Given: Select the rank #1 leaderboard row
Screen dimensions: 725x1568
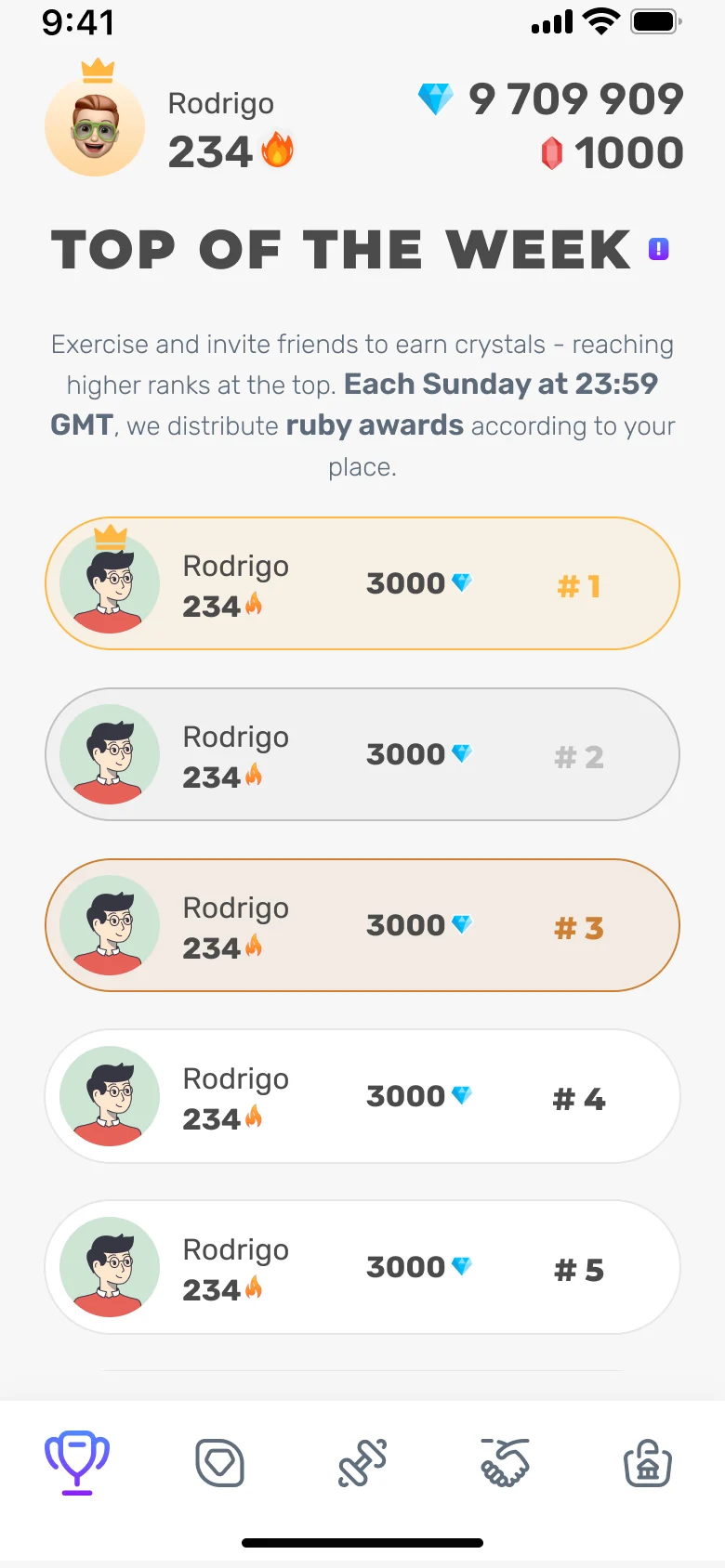Looking at the screenshot, I should coord(362,583).
